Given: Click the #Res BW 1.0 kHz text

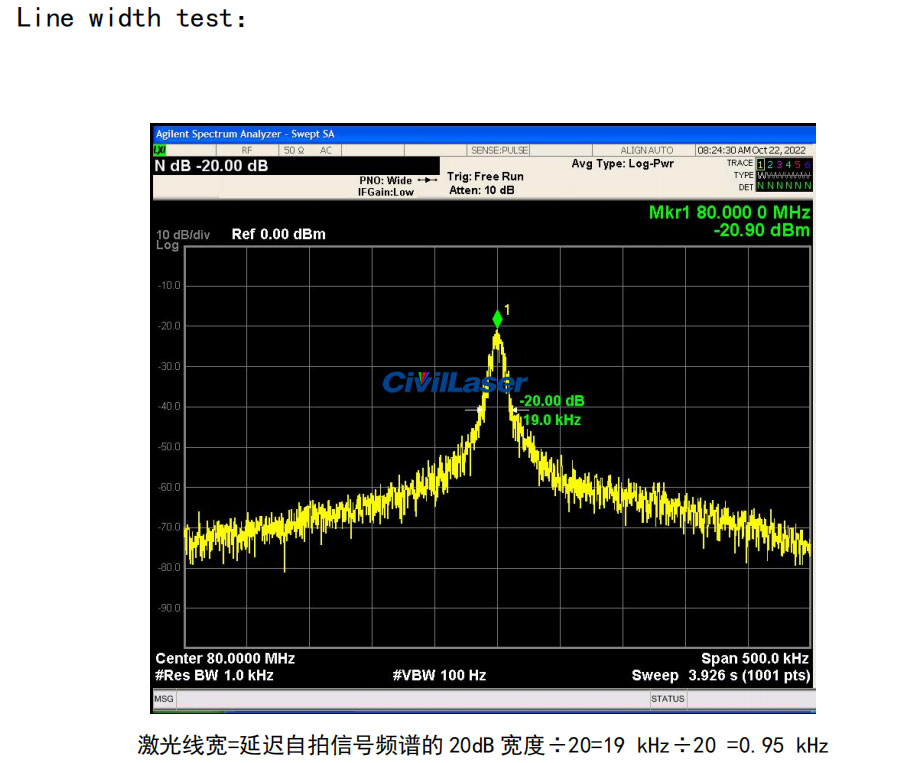Looking at the screenshot, I should pos(214,675).
